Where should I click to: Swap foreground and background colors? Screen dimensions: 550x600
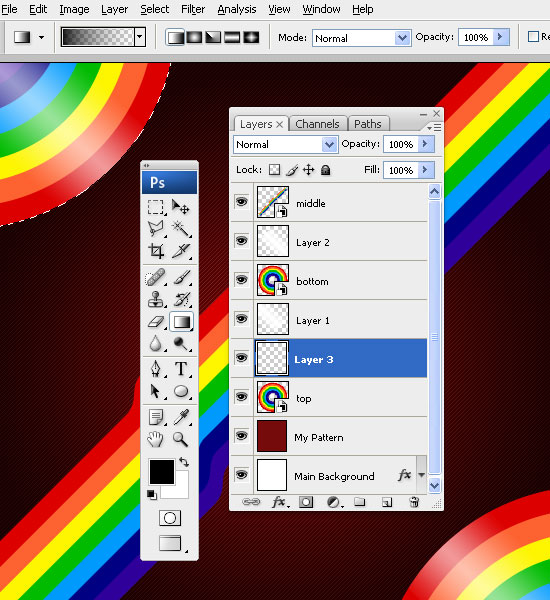pyautogui.click(x=184, y=462)
